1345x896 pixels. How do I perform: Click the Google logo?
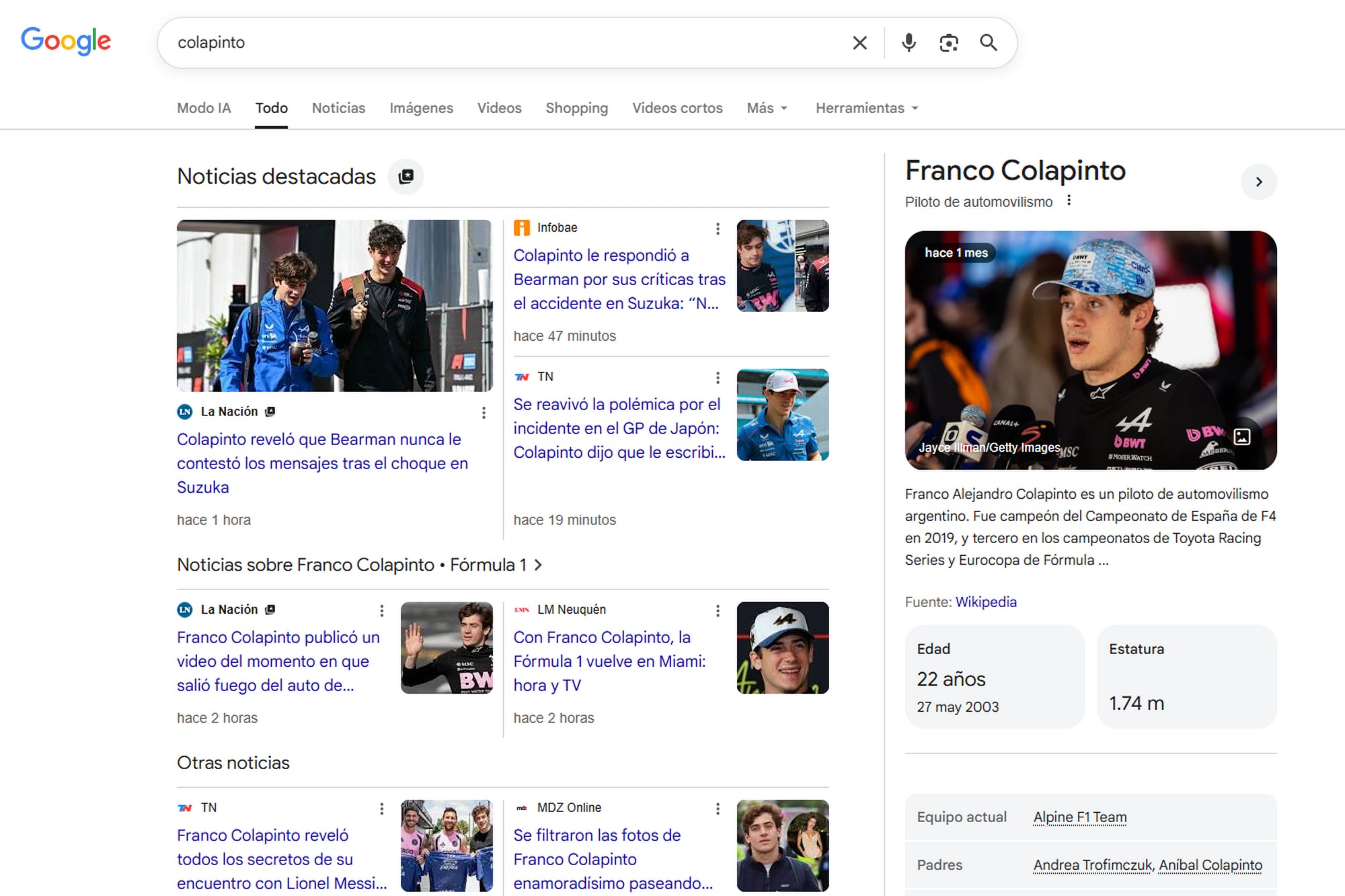pyautogui.click(x=66, y=41)
